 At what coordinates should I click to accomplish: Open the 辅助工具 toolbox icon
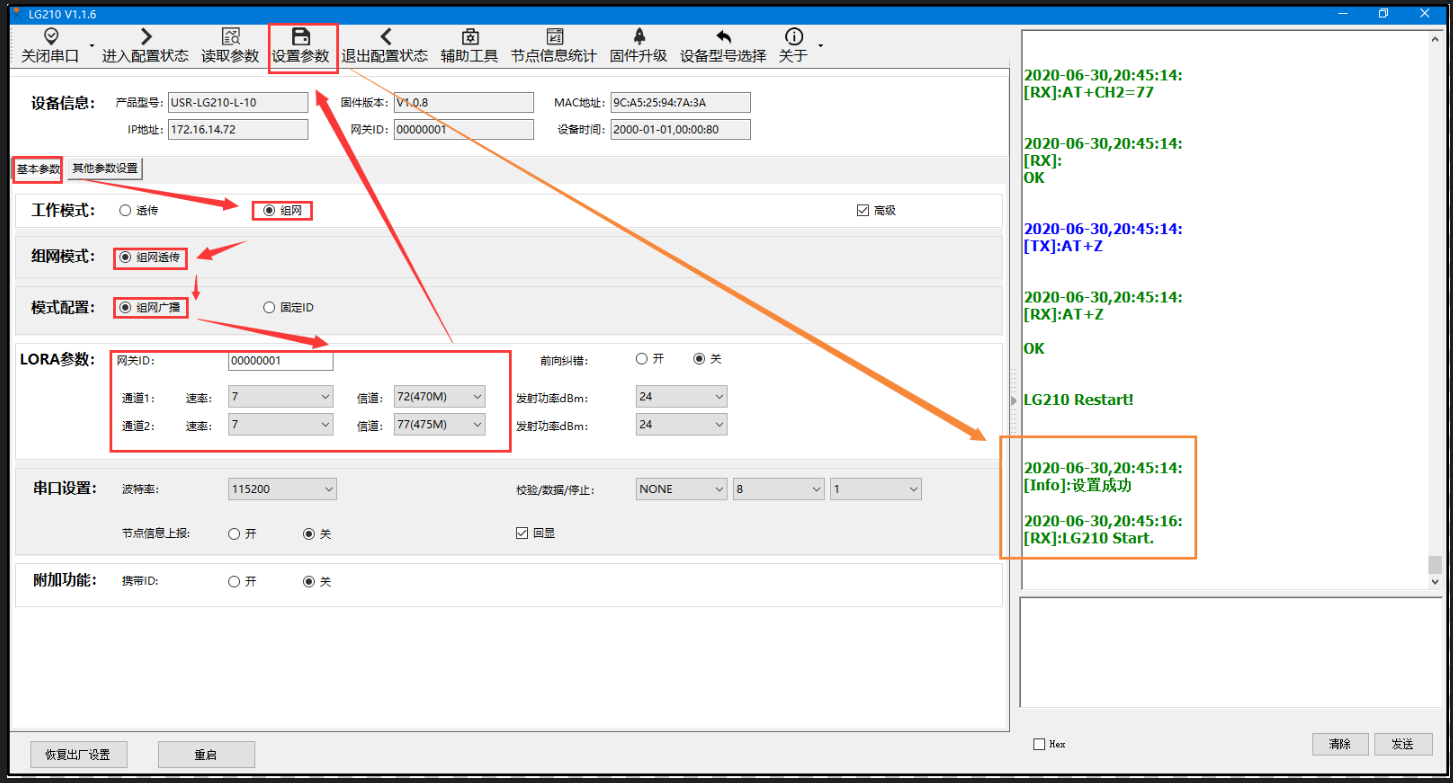[x=469, y=37]
